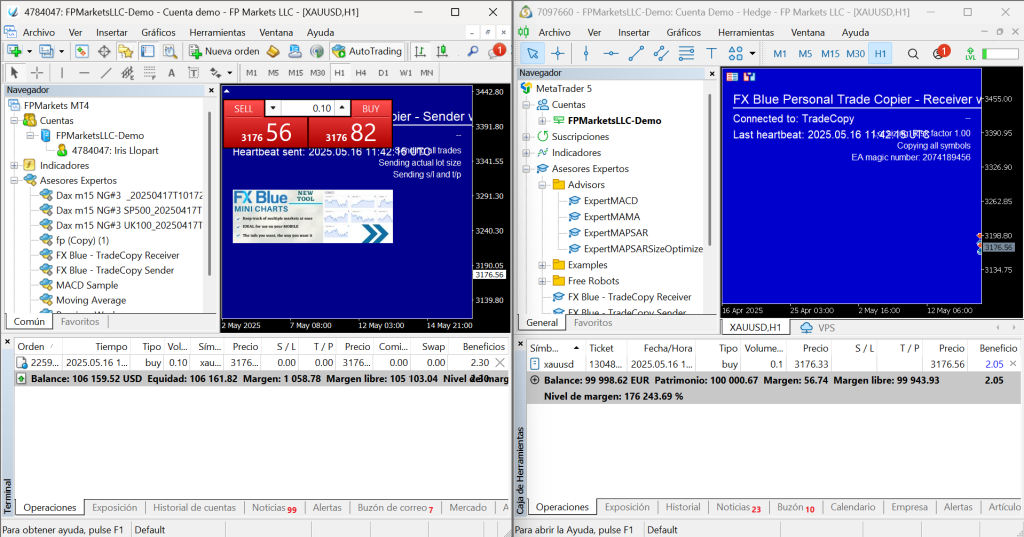This screenshot has width=1024, height=537.
Task: Open the MetaEditor book icon in MT4
Action: [273, 51]
